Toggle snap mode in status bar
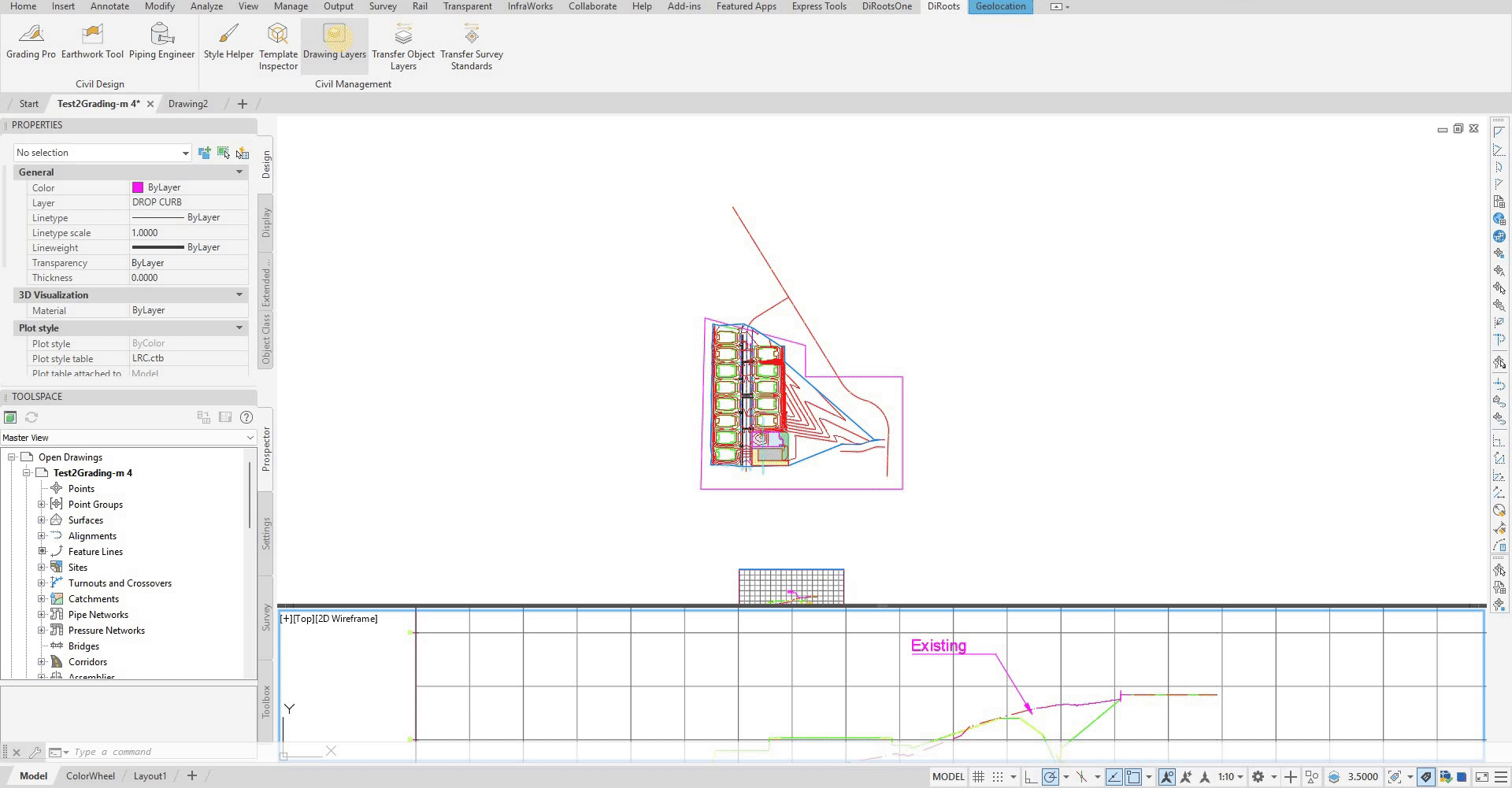The width and height of the screenshot is (1512, 788). pyautogui.click(x=998, y=777)
